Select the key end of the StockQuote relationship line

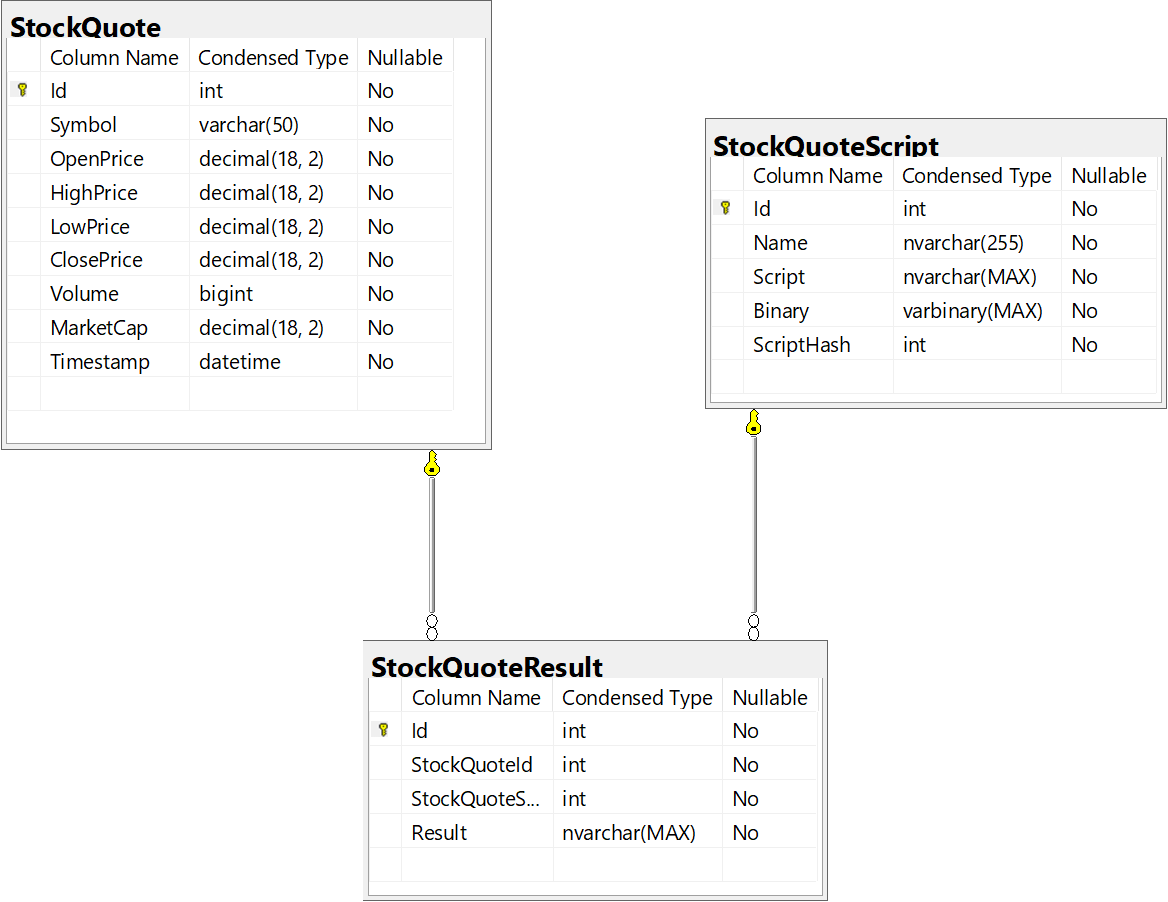(x=432, y=465)
